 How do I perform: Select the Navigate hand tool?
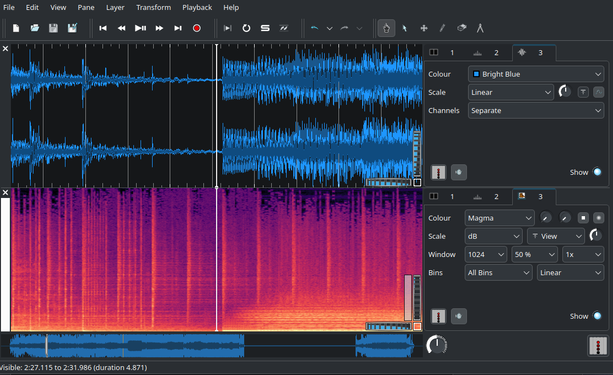pyautogui.click(x=386, y=28)
